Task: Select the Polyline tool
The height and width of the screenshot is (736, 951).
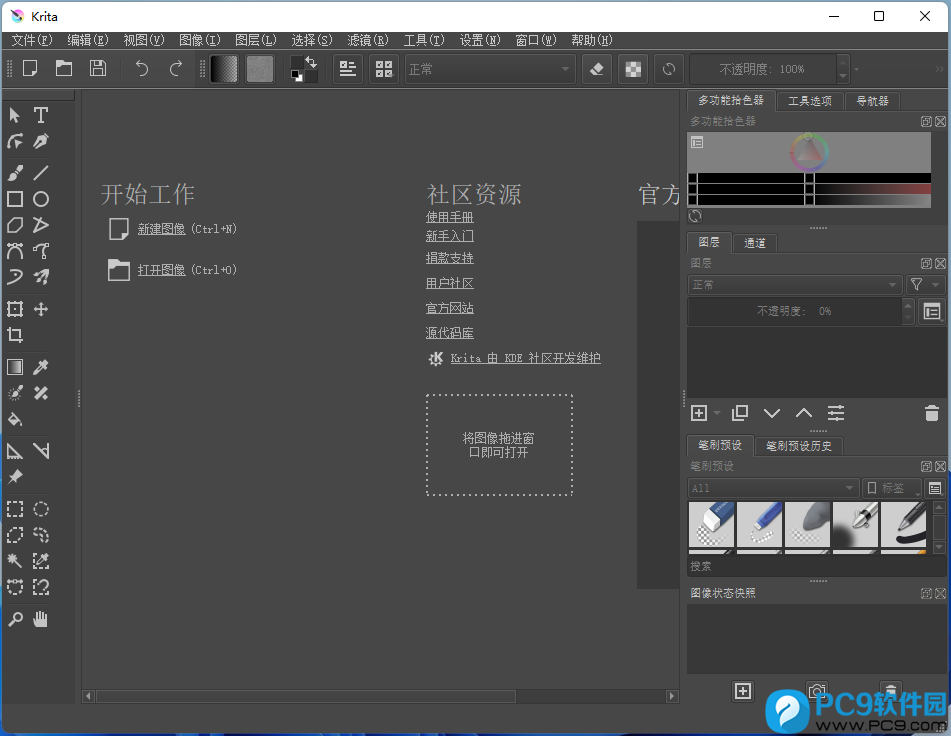Action: (41, 225)
